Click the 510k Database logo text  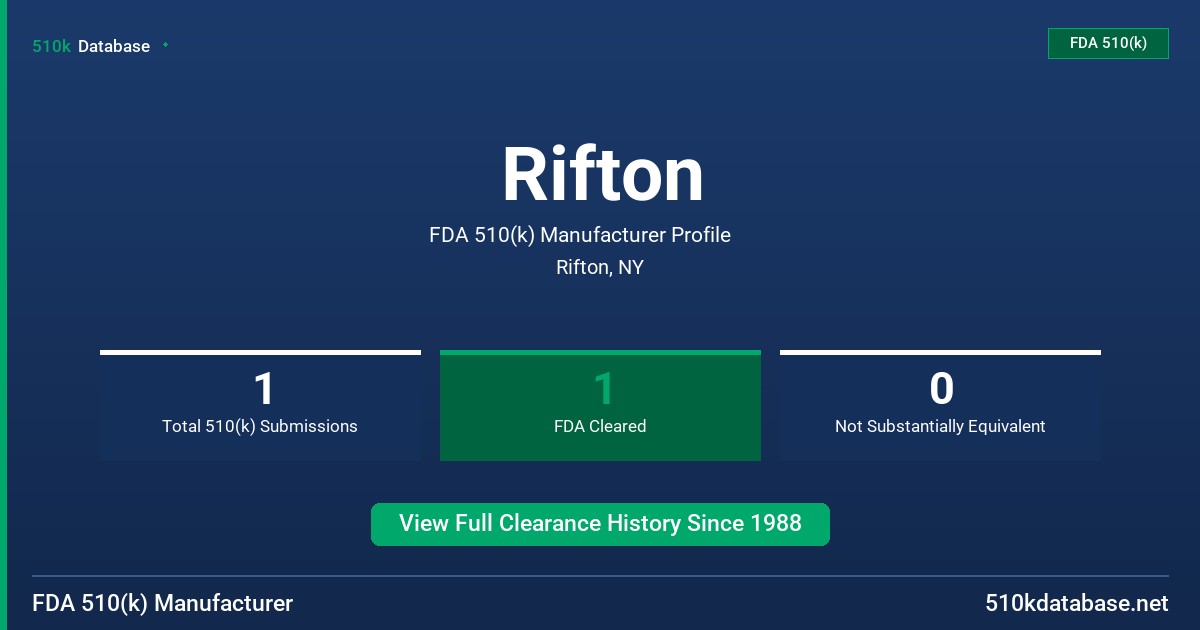[91, 46]
